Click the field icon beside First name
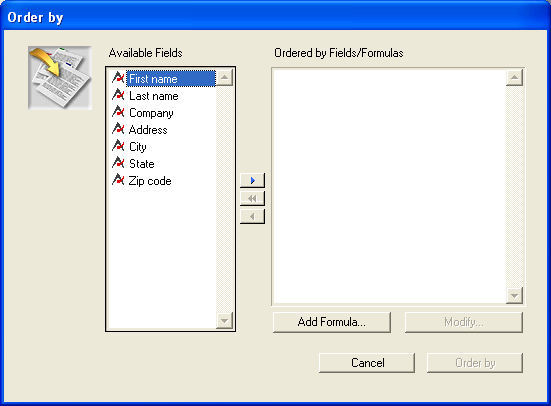The image size is (551, 406). [118, 78]
